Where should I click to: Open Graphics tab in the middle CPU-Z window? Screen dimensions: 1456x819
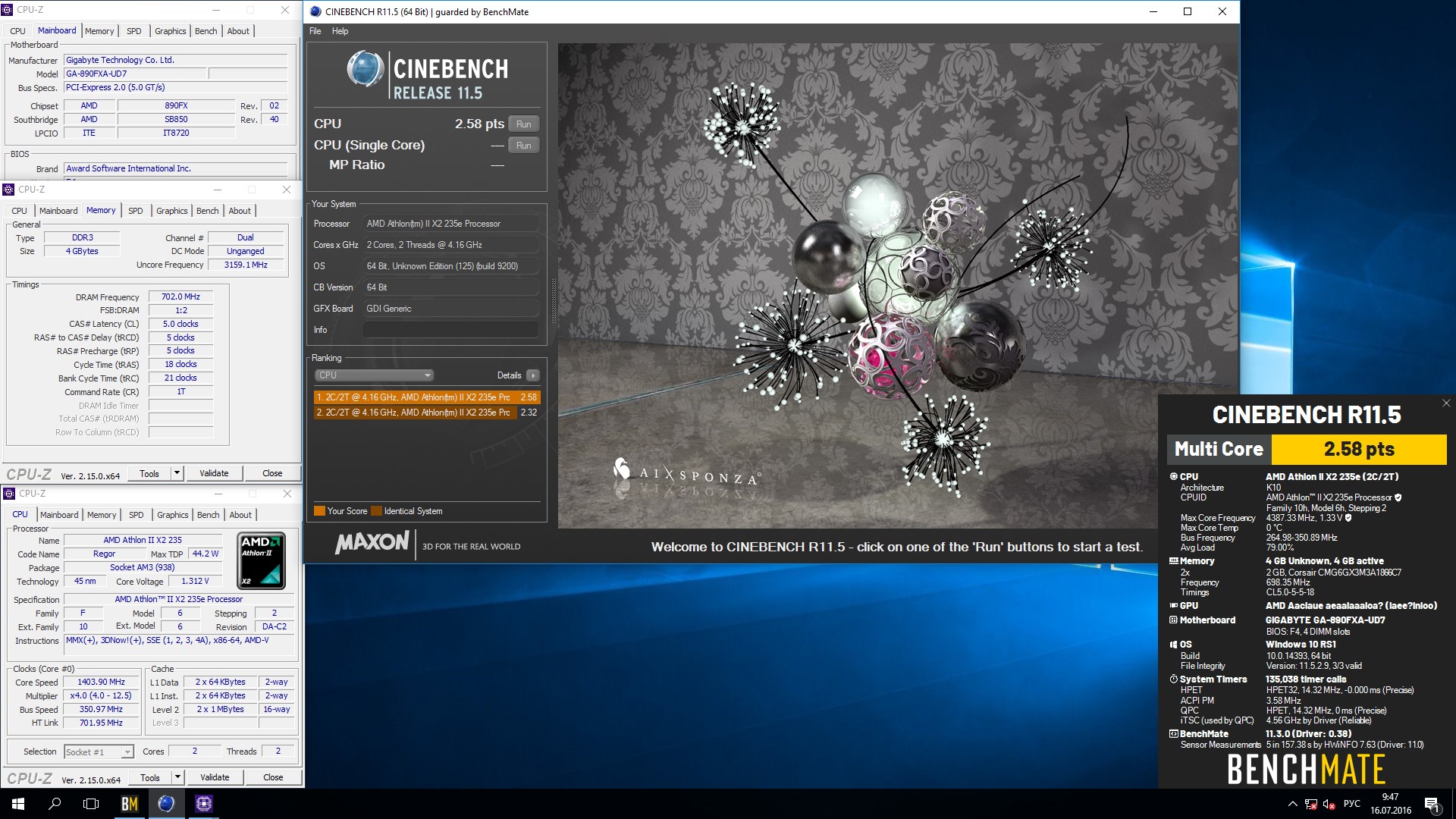[172, 211]
